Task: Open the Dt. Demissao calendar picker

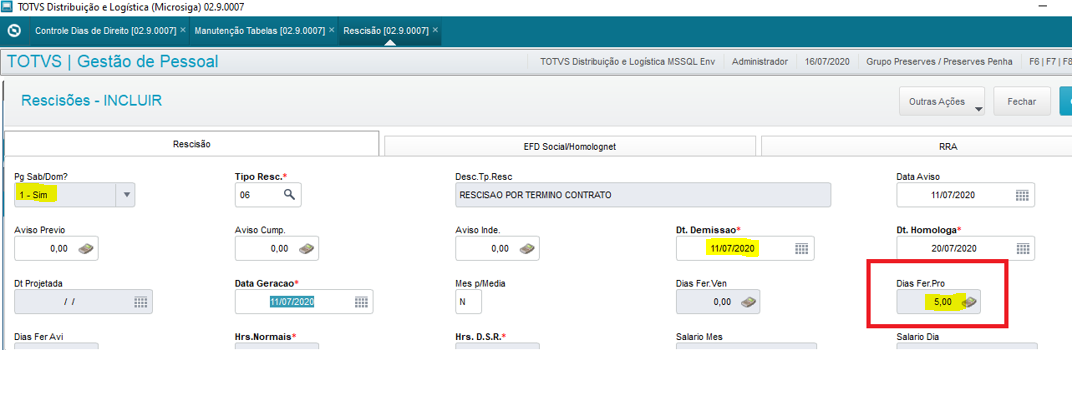Action: 801,248
